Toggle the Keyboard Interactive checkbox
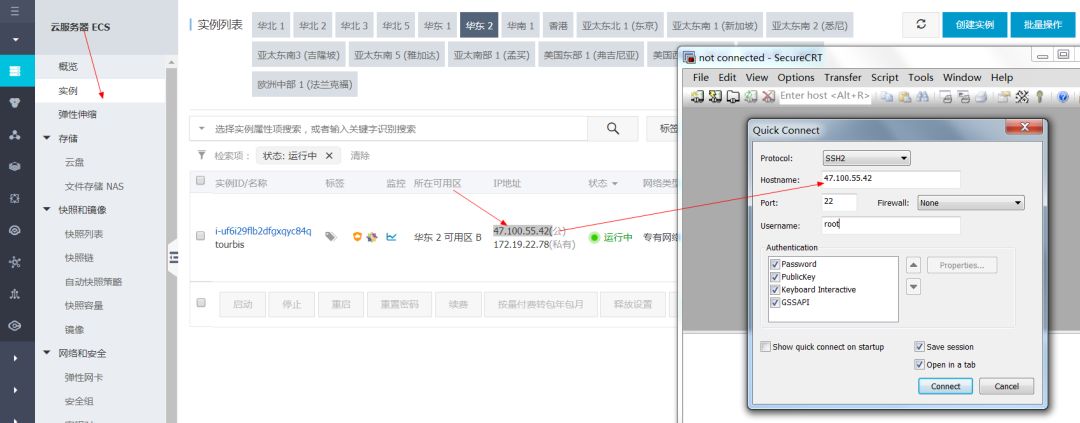Viewport: 1080px width, 423px height. (x=776, y=289)
